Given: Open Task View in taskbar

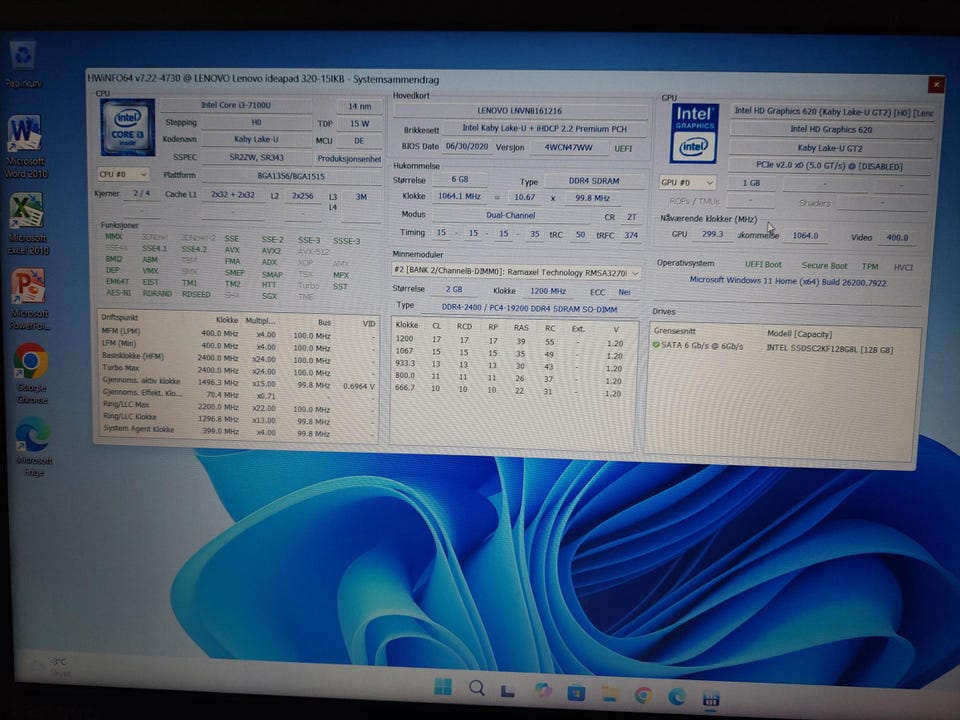Looking at the screenshot, I should click(x=508, y=691).
